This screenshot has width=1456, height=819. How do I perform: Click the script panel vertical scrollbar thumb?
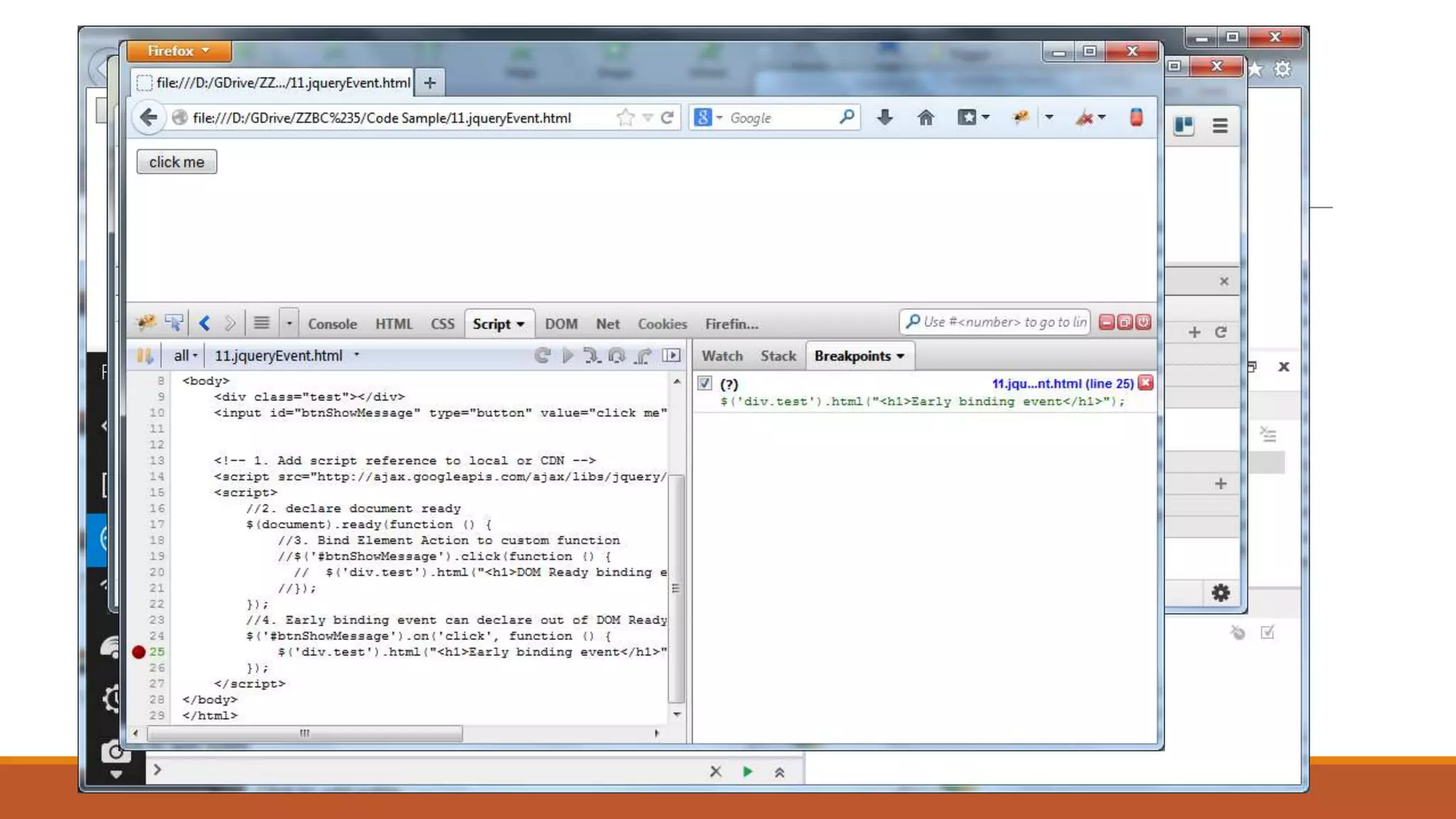pos(677,589)
